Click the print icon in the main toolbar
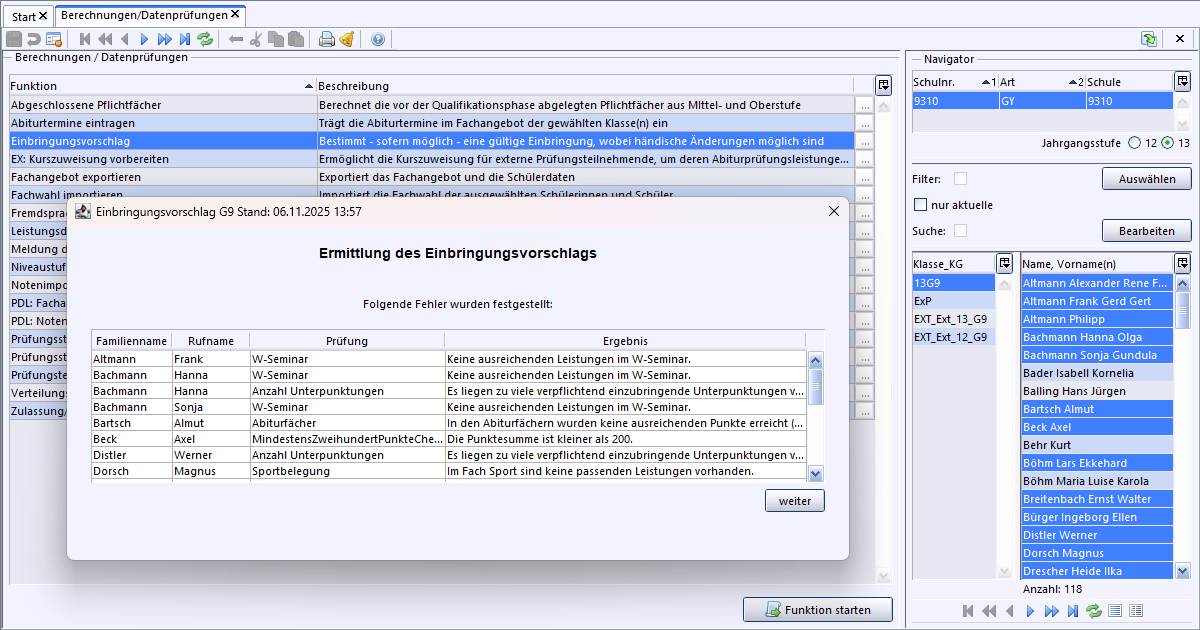 click(326, 39)
